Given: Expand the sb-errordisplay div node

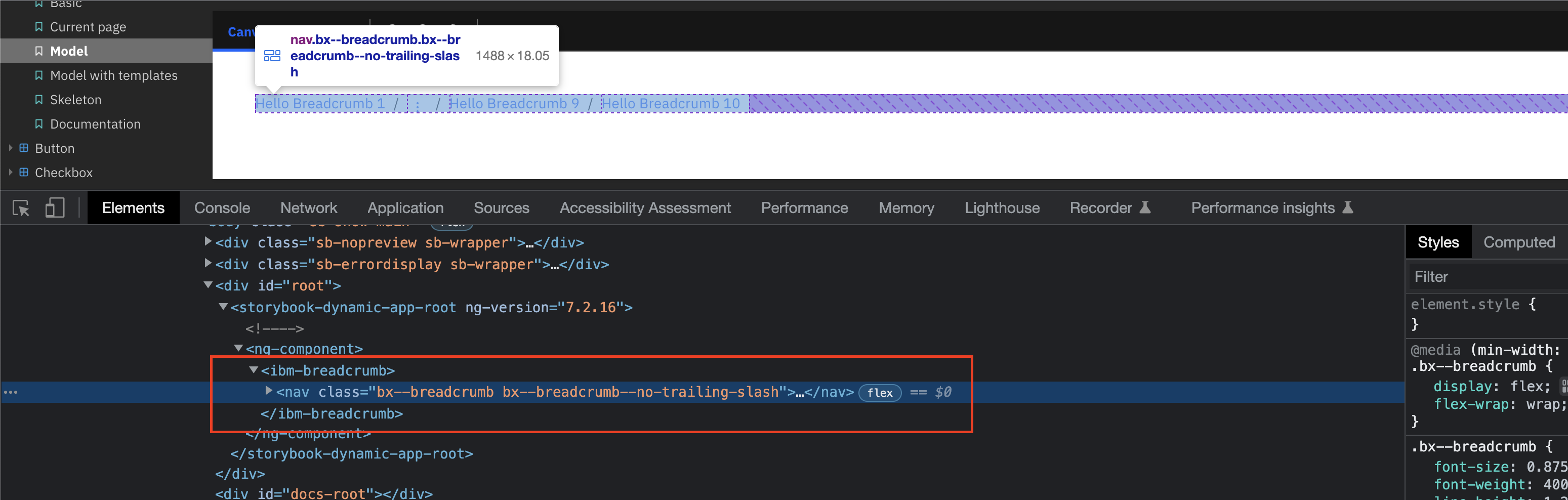Looking at the screenshot, I should point(208,263).
